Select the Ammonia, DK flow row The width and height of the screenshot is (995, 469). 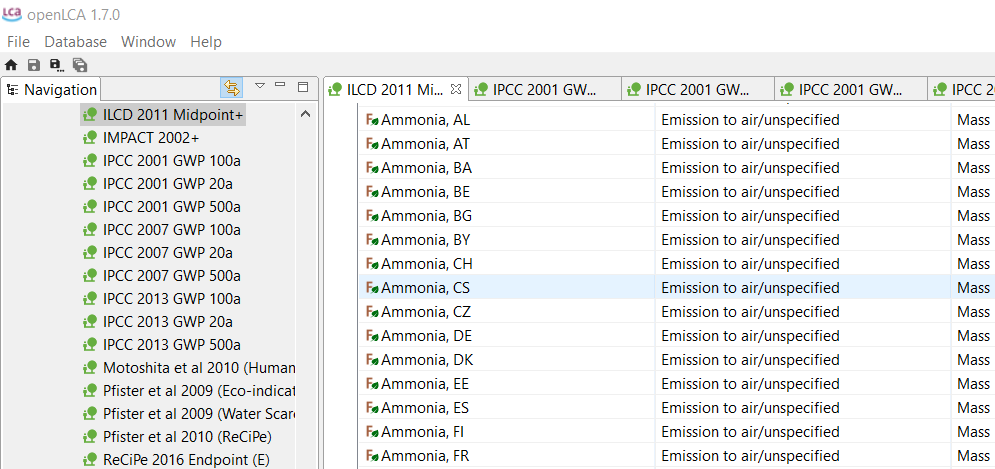pos(676,360)
